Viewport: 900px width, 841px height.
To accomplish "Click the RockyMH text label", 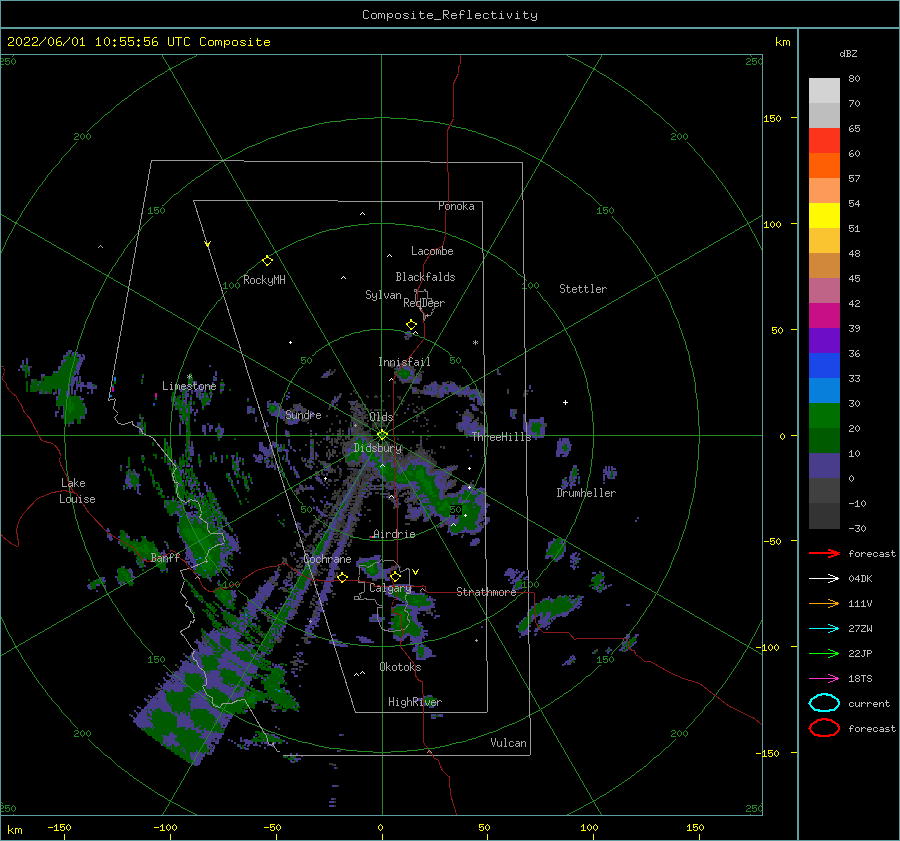I will [264, 280].
